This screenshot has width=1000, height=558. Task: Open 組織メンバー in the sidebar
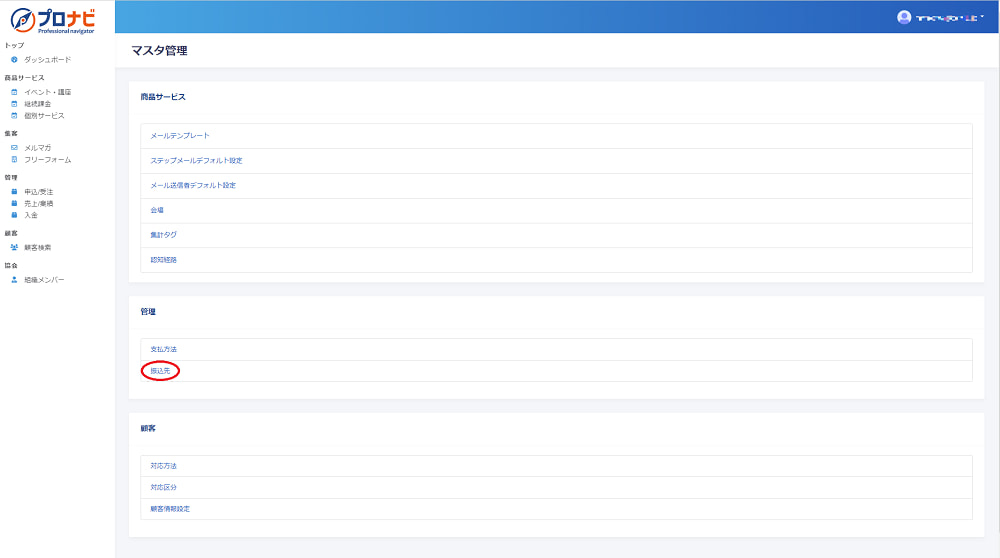(x=44, y=279)
